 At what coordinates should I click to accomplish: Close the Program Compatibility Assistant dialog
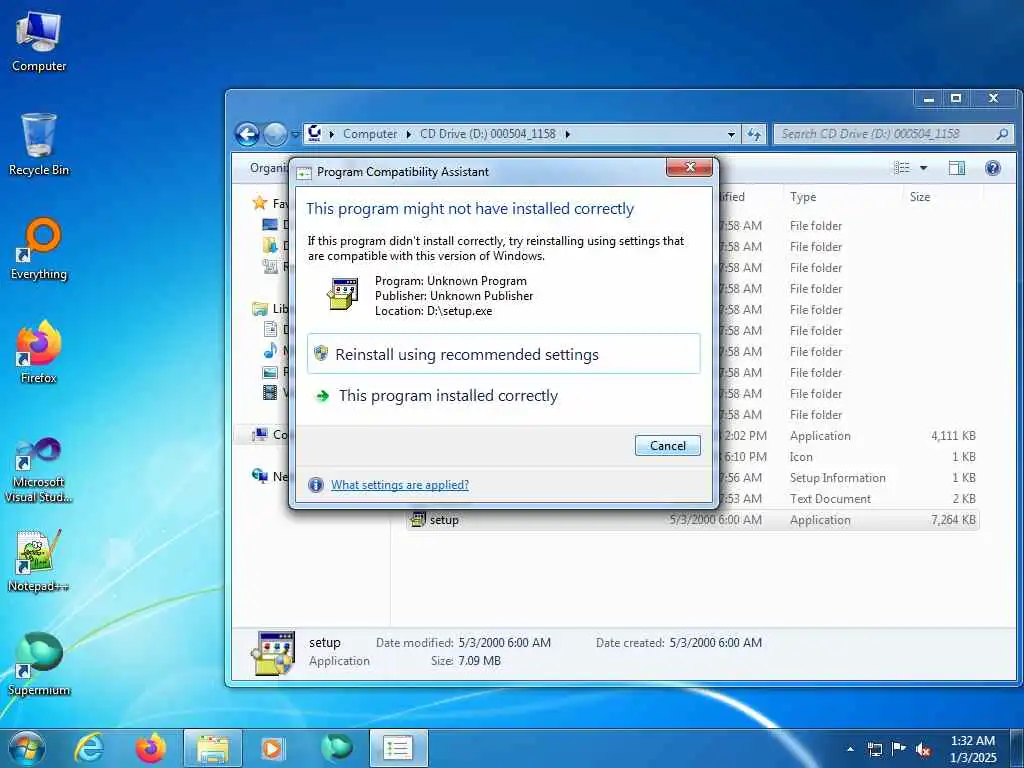[690, 167]
